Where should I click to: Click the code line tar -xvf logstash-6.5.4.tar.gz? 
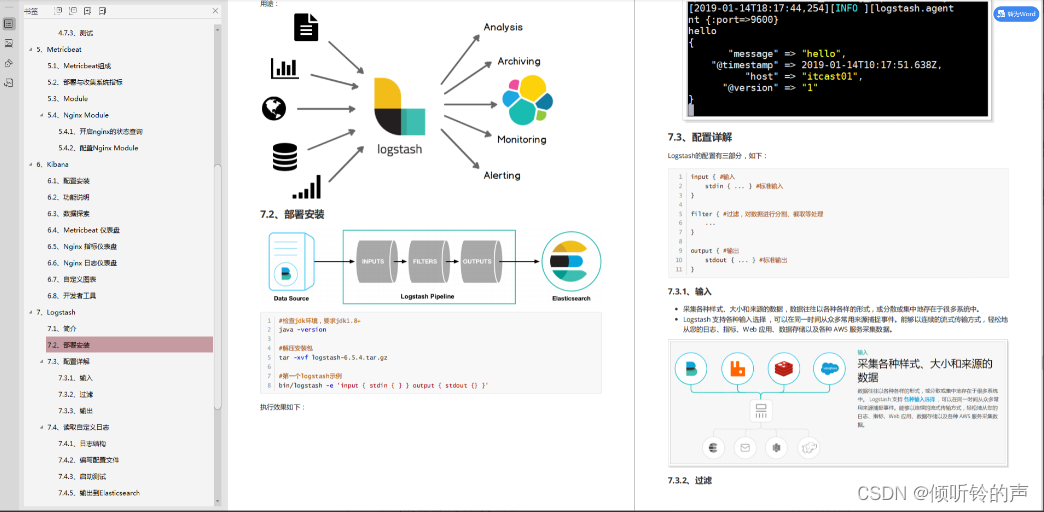[x=333, y=358]
